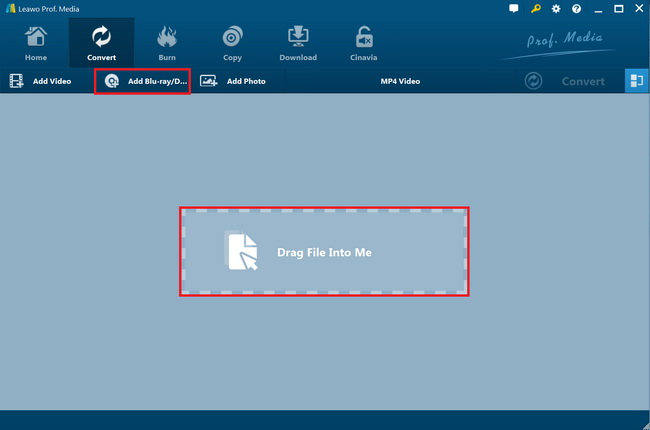The height and width of the screenshot is (430, 650).
Task: Open the Copy disc module
Action: click(x=232, y=43)
